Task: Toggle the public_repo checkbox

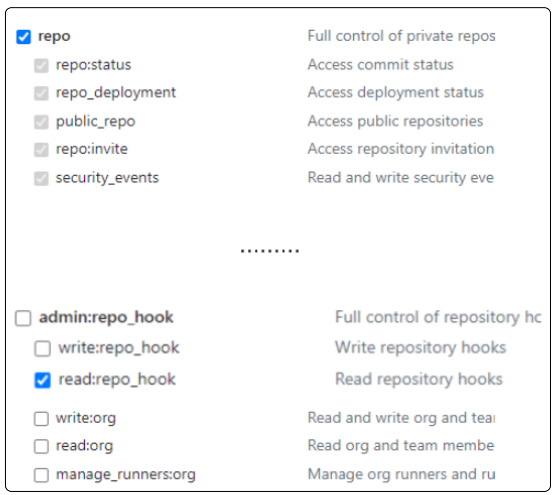Action: [41, 122]
